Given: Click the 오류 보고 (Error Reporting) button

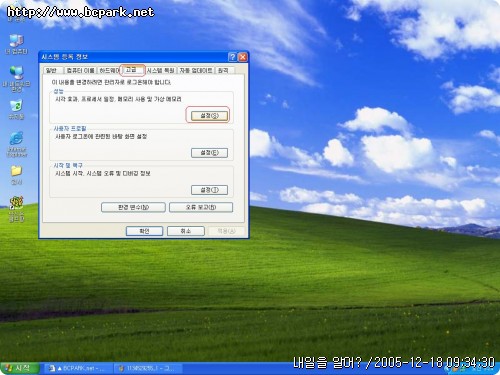Looking at the screenshot, I should click(201, 207).
